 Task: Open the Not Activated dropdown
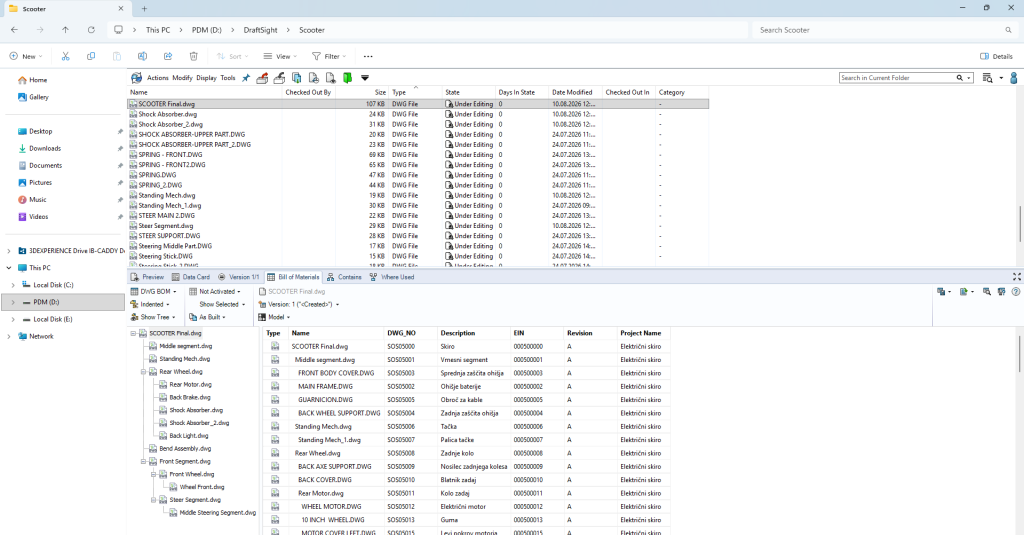[x=216, y=291]
